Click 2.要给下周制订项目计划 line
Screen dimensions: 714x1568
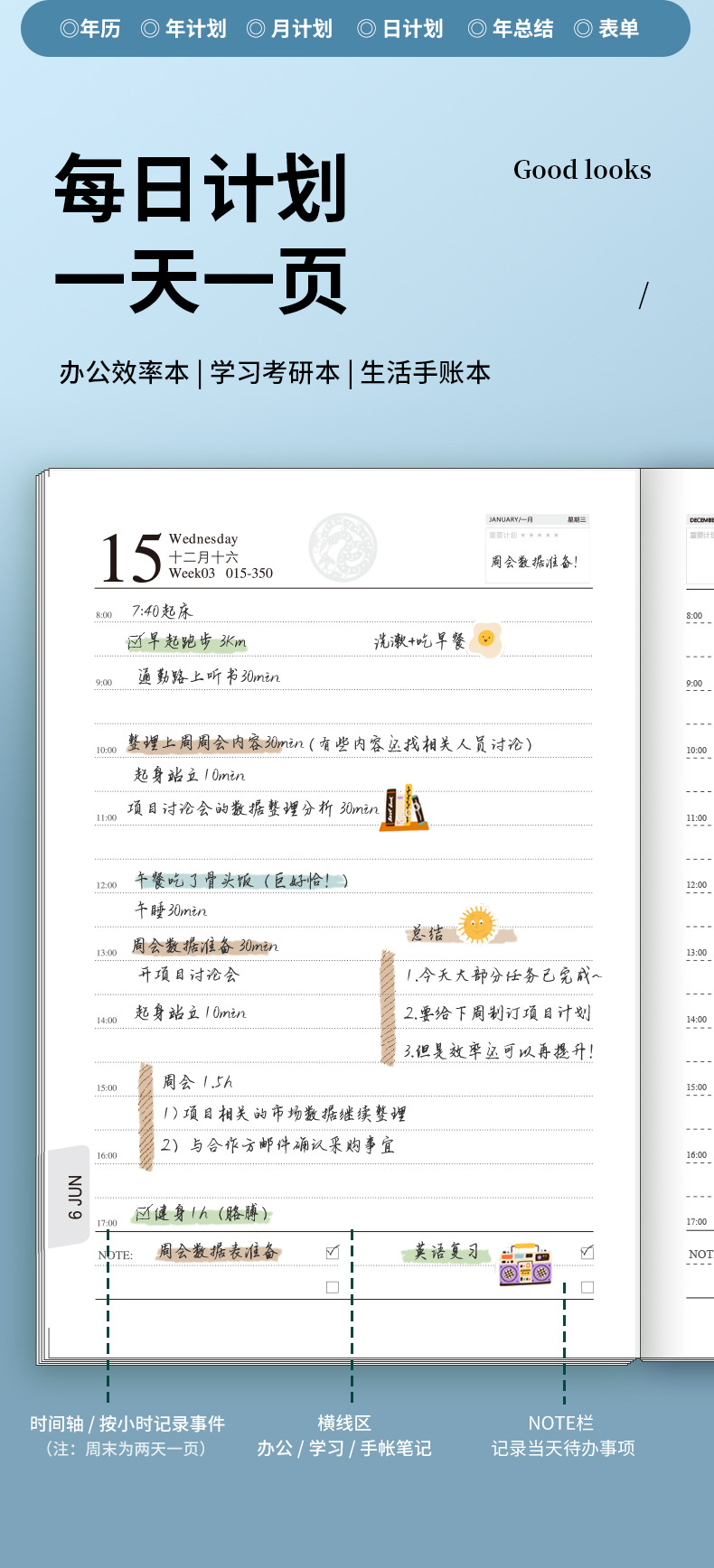pos(497,1013)
